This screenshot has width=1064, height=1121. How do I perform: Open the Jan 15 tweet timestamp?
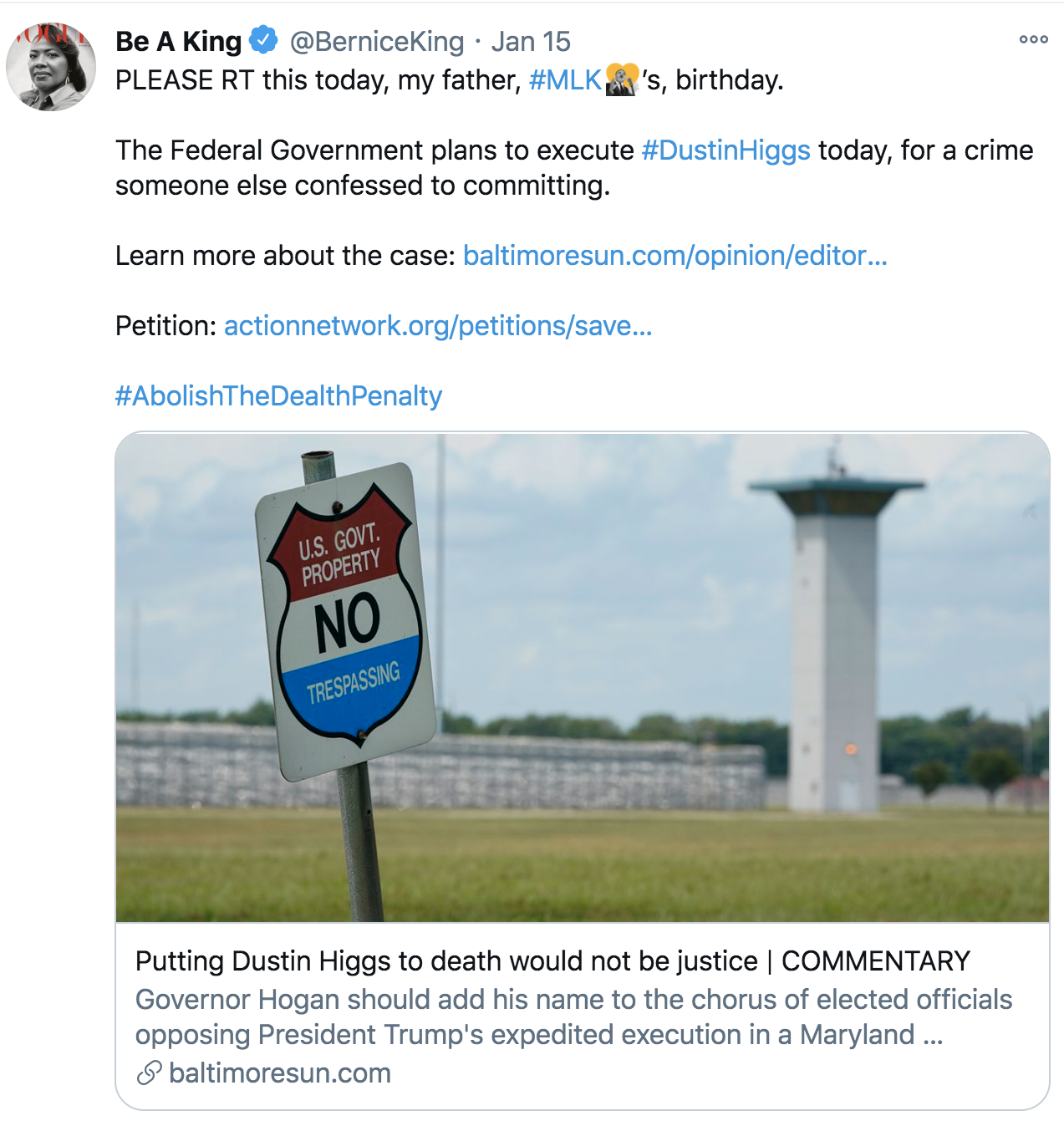pos(531,41)
